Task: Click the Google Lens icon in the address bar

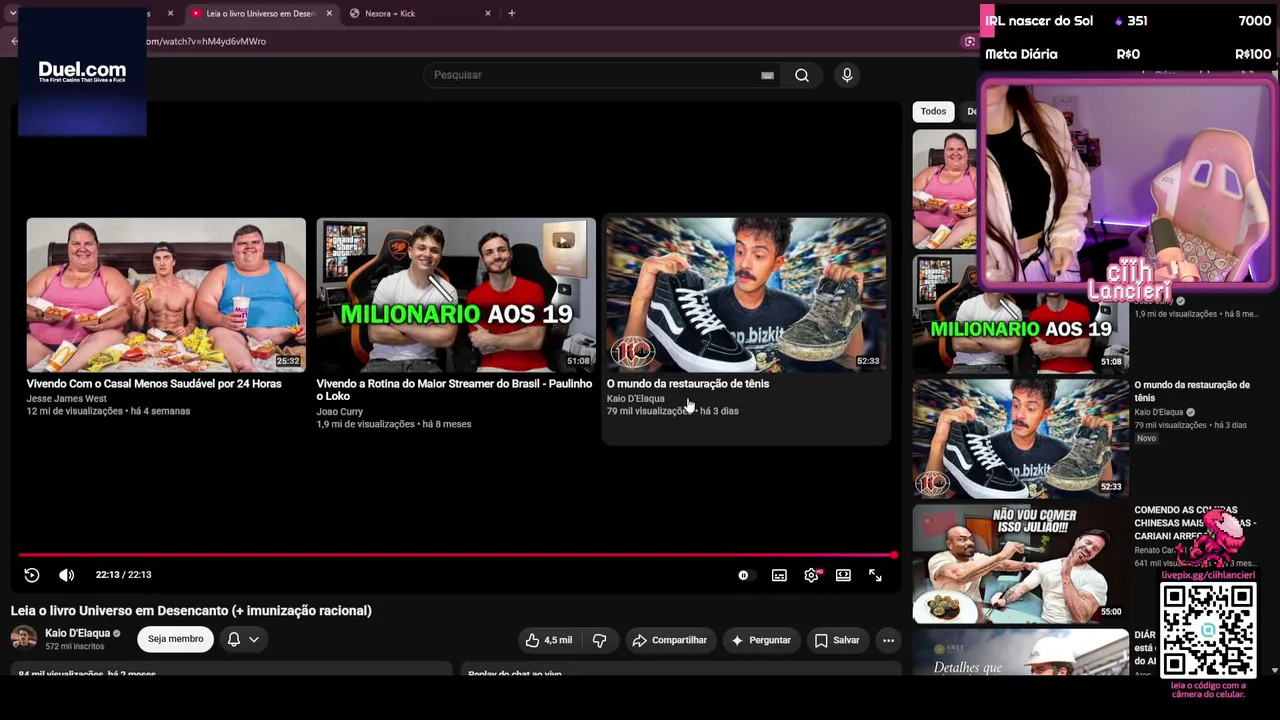Action: pyautogui.click(x=969, y=41)
